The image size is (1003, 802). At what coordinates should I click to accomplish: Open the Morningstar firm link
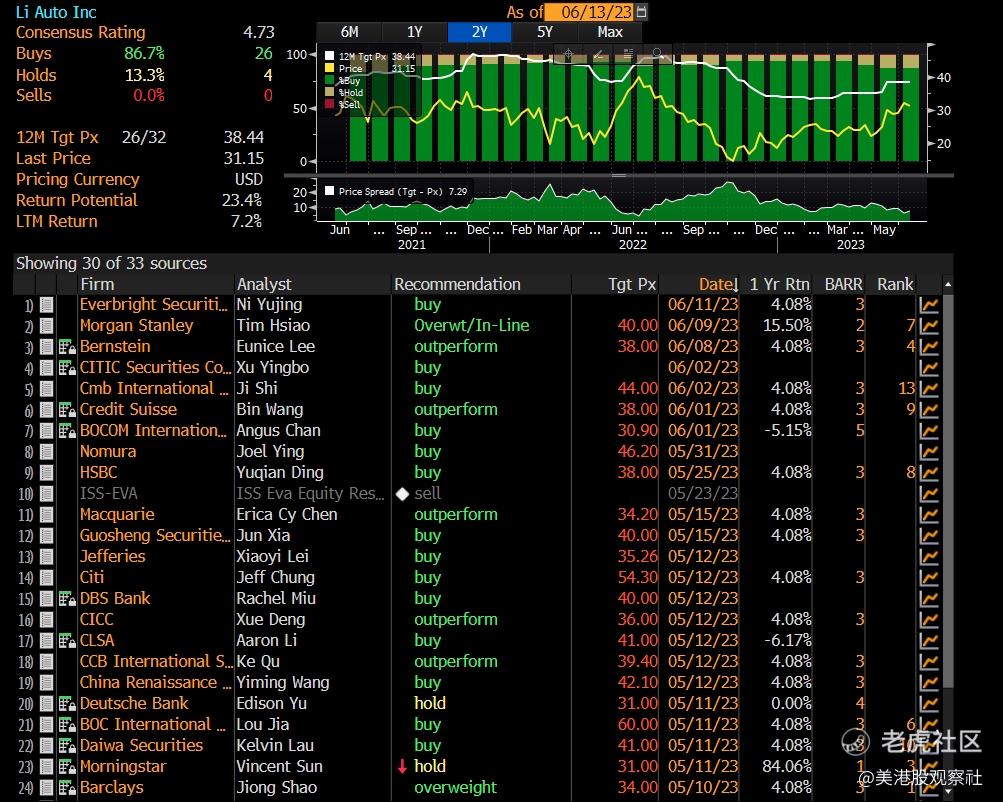(x=123, y=767)
